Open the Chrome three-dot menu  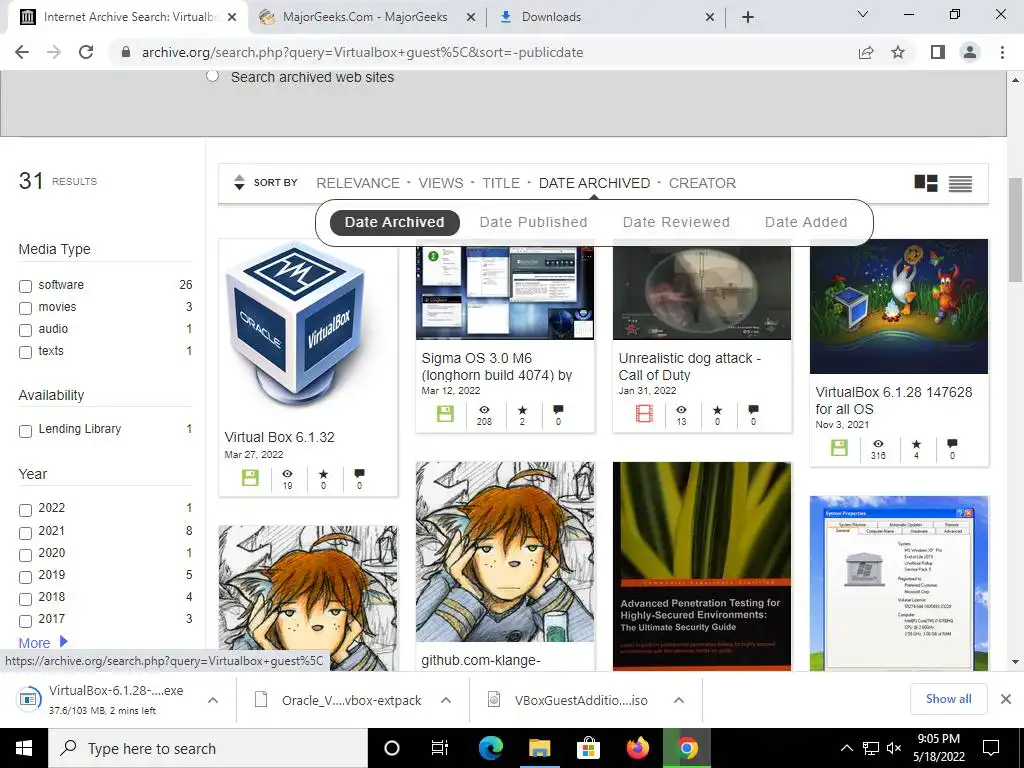tap(1002, 52)
